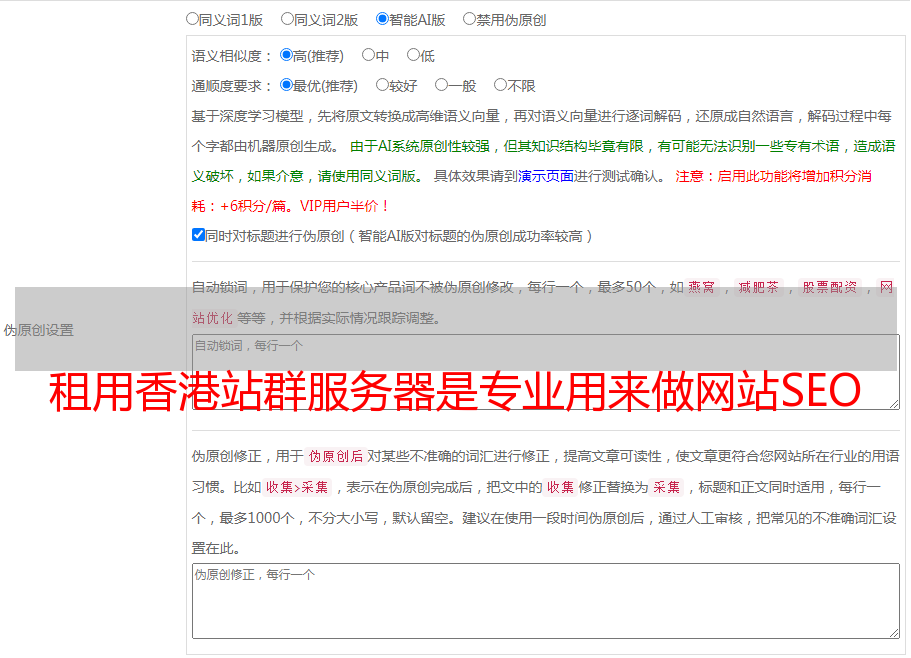Click resize handle of 伪原创修正 textarea
This screenshot has width=911, height=658.
tap(894, 633)
